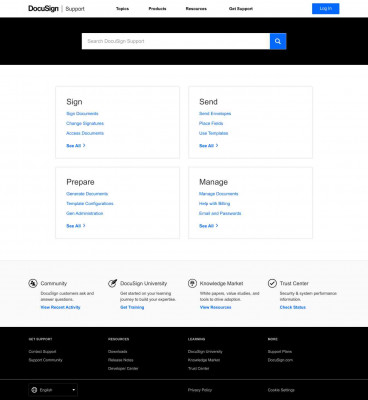The image size is (368, 400).
Task: Open the Manage Documents link
Action: click(x=219, y=194)
